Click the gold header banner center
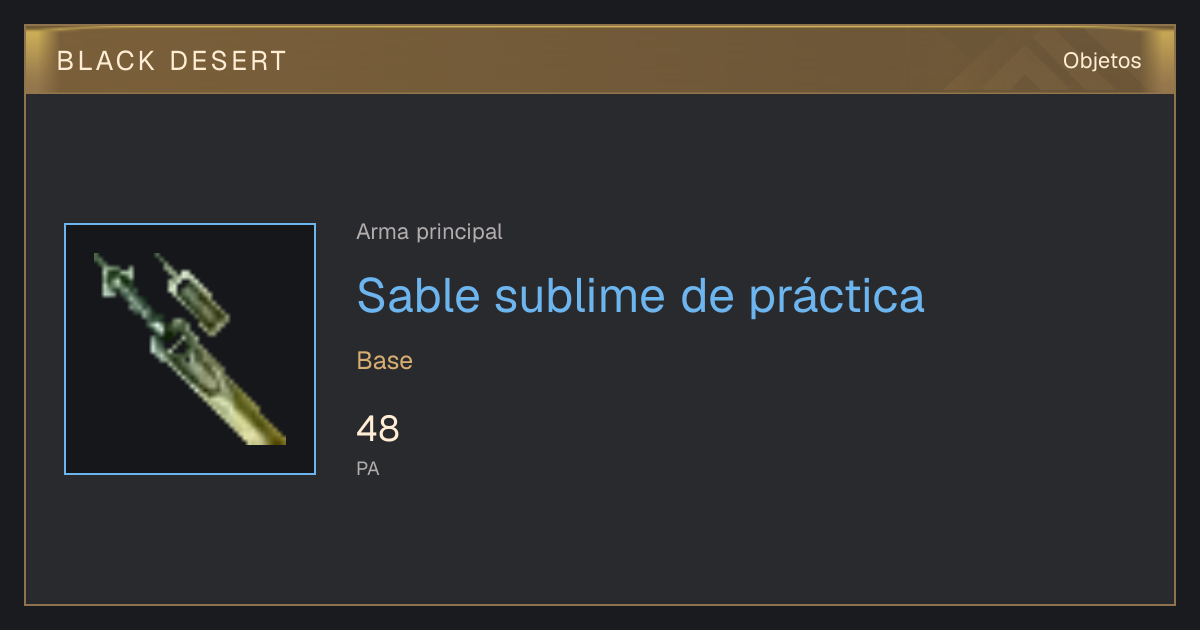 (600, 60)
